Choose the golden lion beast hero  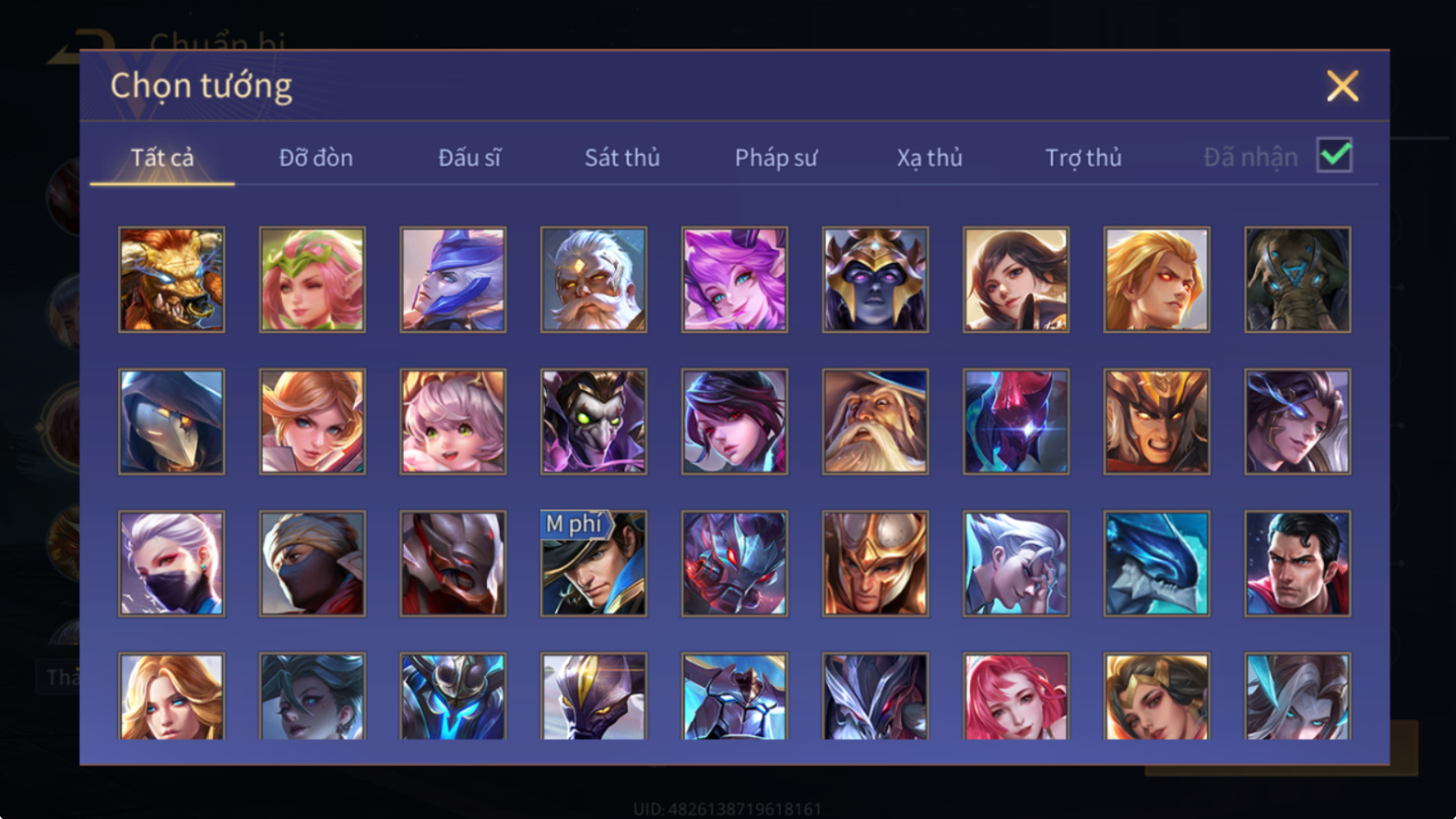click(x=172, y=280)
